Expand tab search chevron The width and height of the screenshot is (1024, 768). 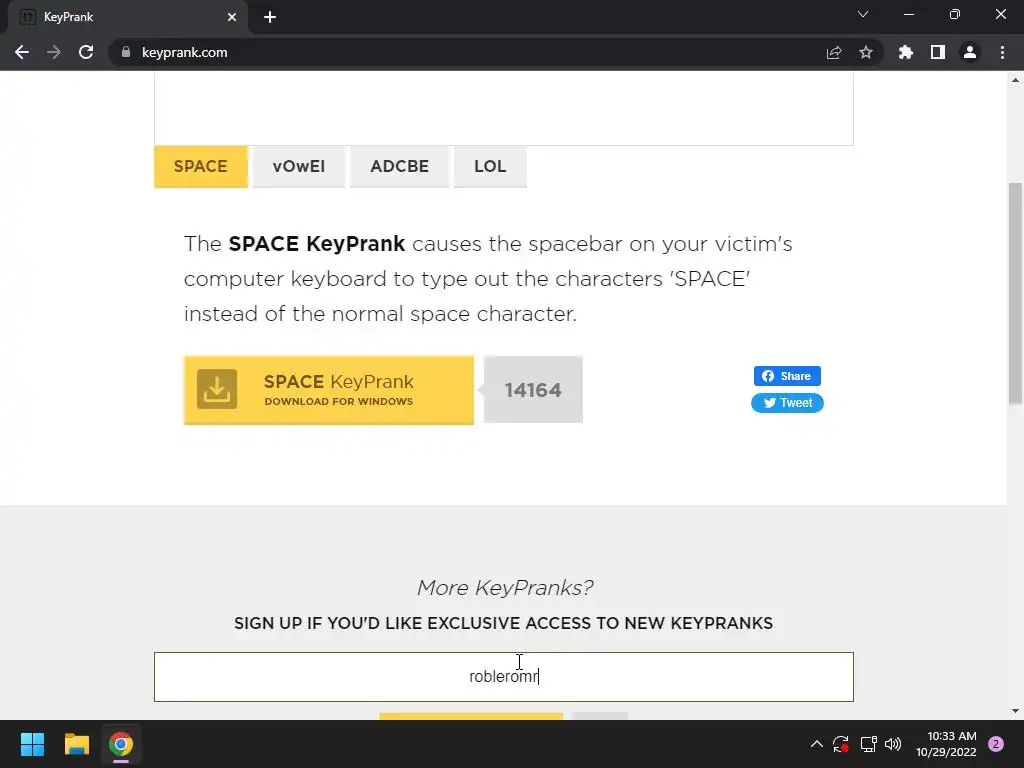pyautogui.click(x=863, y=14)
